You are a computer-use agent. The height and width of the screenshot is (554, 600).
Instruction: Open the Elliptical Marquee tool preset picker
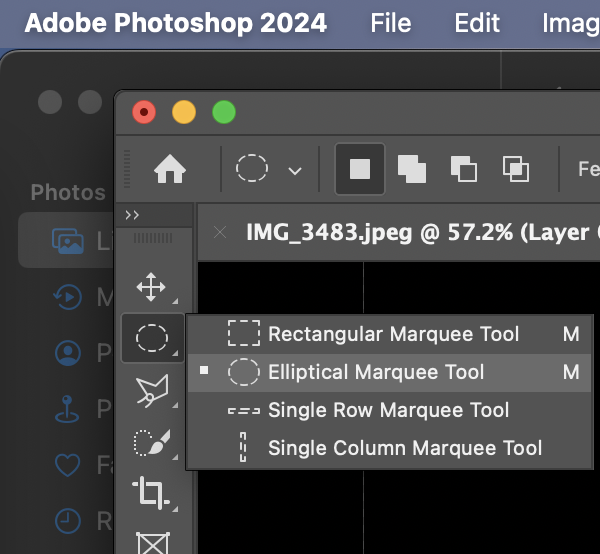(x=295, y=171)
